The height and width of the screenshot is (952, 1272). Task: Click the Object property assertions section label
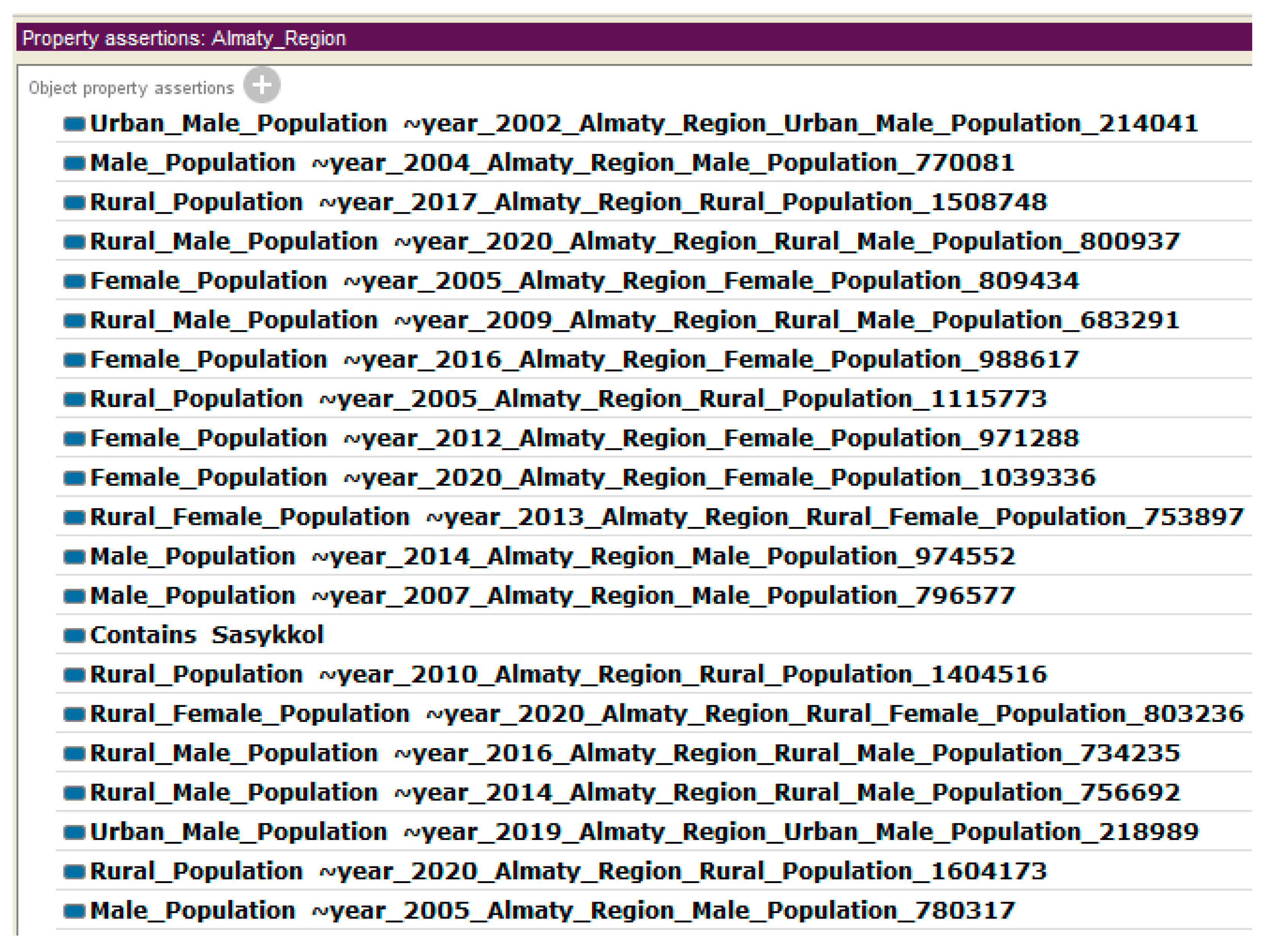131,88
